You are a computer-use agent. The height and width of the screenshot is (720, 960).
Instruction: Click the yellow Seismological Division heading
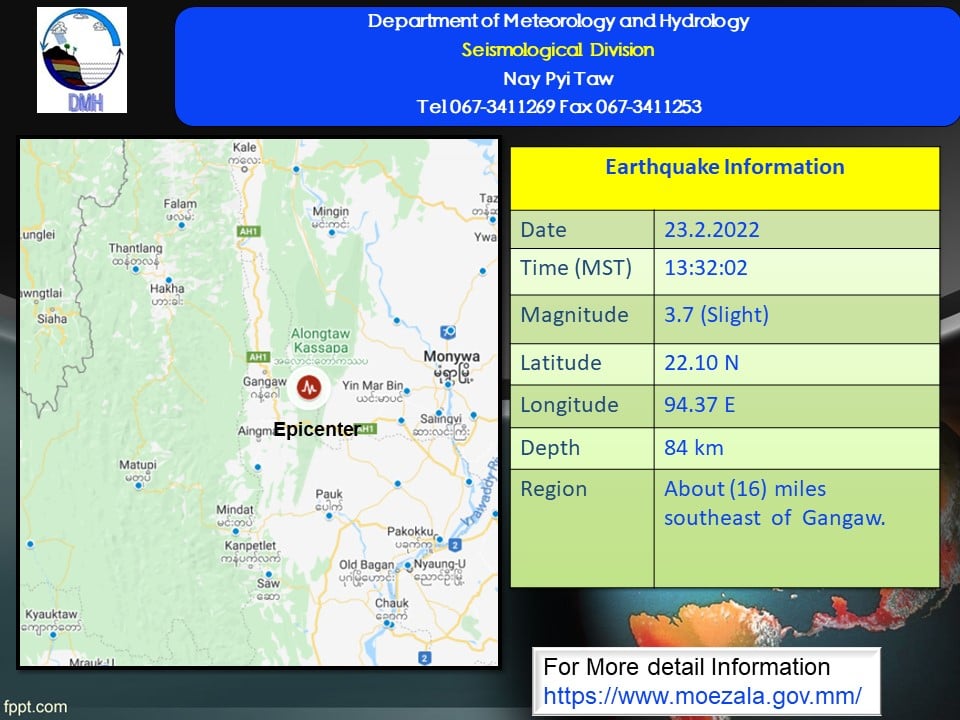click(558, 50)
